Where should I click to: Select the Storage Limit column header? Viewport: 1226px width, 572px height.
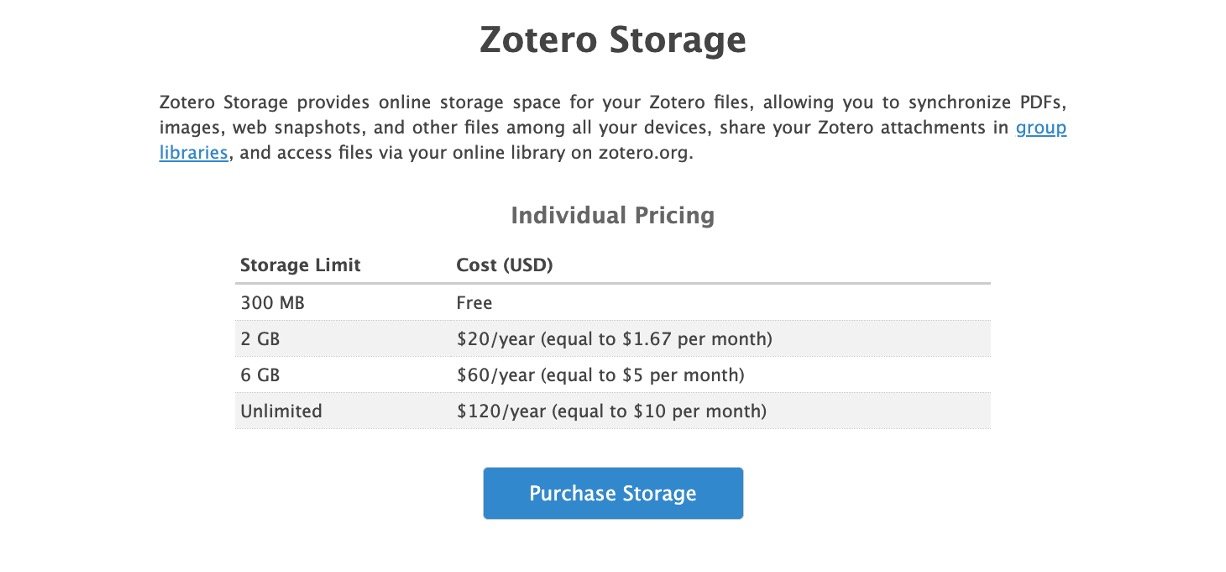(300, 265)
